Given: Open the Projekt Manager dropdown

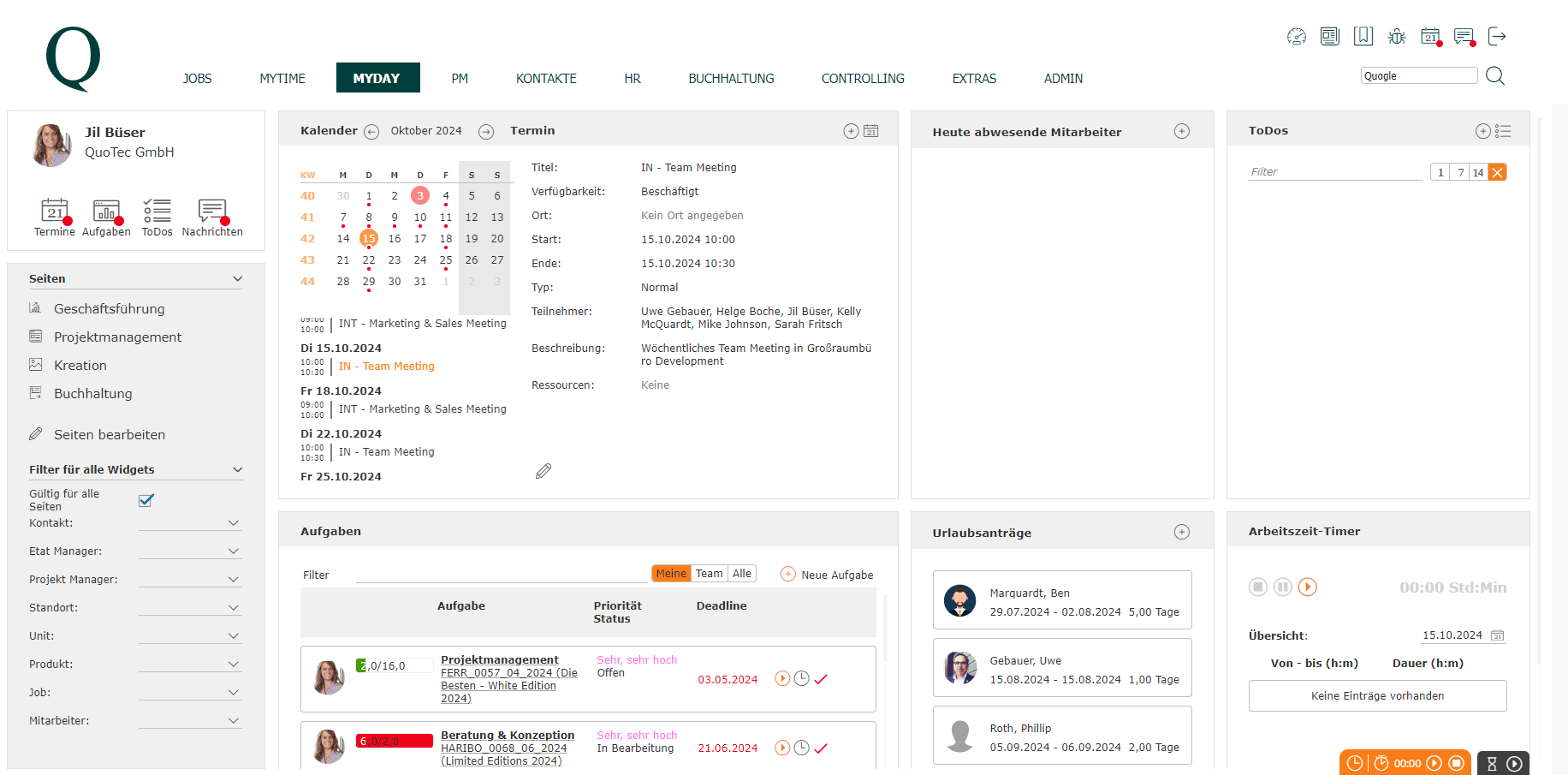Looking at the screenshot, I should point(233,578).
